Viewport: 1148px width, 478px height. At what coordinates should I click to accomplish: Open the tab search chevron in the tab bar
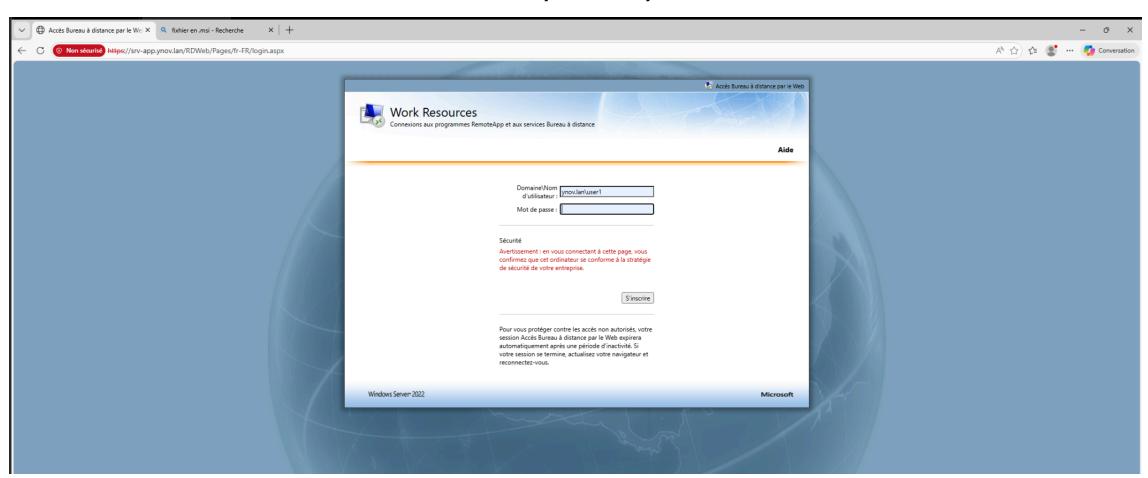point(22,30)
